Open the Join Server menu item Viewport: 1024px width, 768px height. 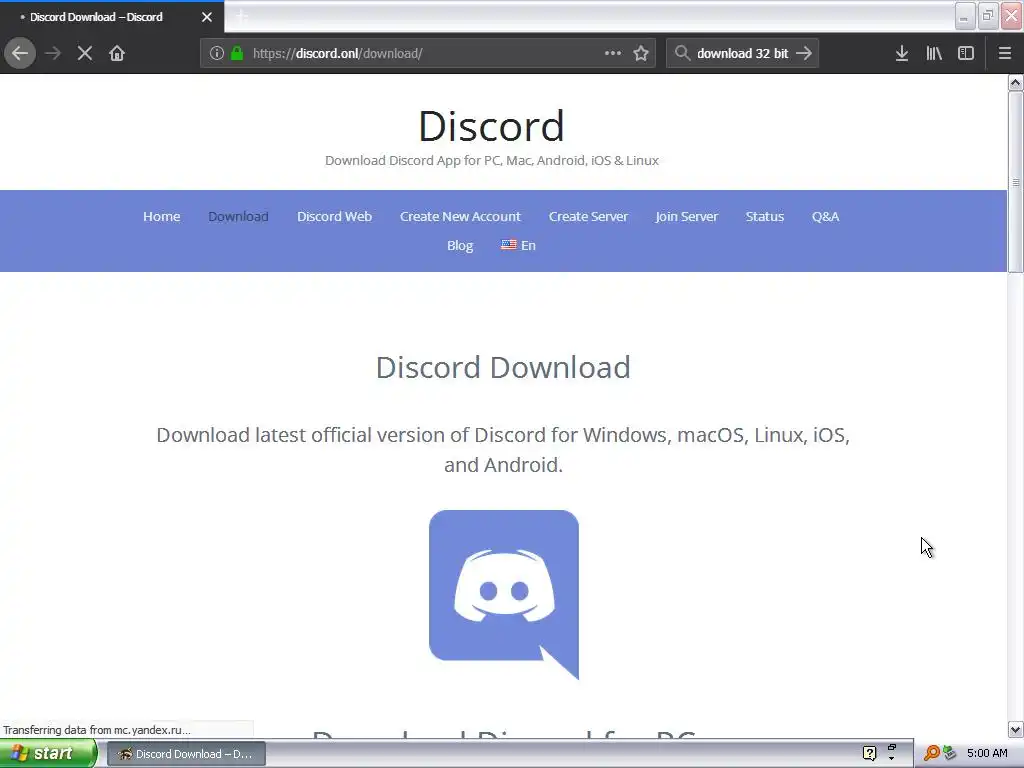[686, 216]
